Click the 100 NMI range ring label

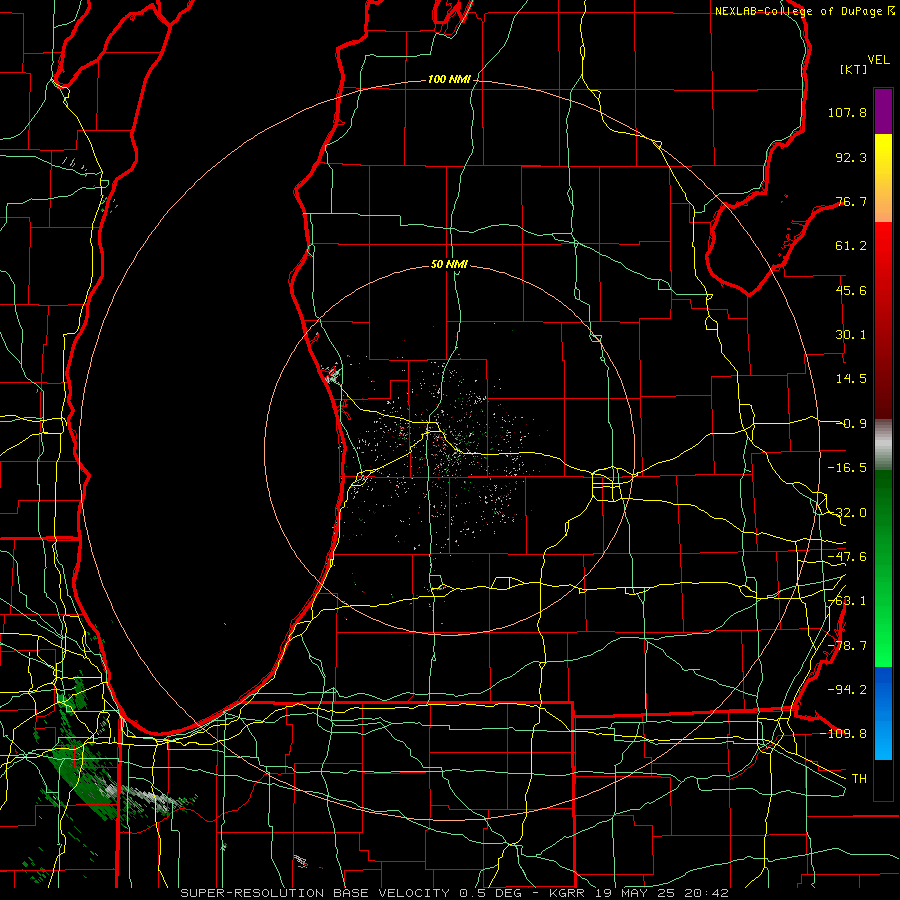449,79
